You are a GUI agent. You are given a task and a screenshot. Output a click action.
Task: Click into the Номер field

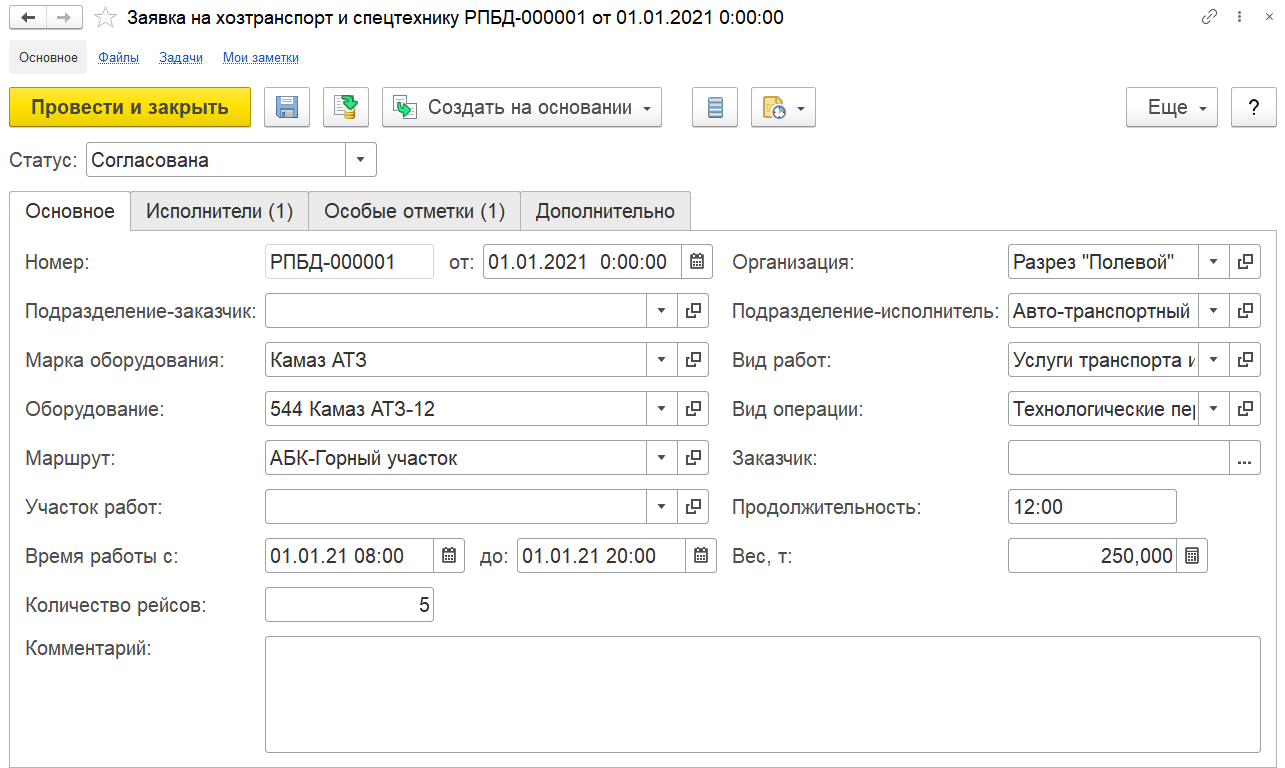click(x=349, y=262)
